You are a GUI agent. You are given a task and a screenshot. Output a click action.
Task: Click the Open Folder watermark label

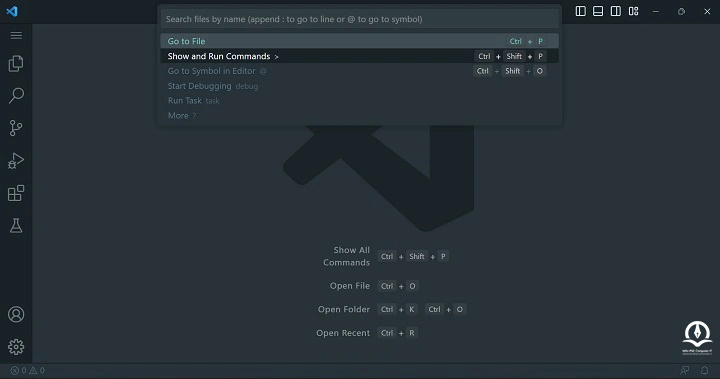tap(343, 310)
